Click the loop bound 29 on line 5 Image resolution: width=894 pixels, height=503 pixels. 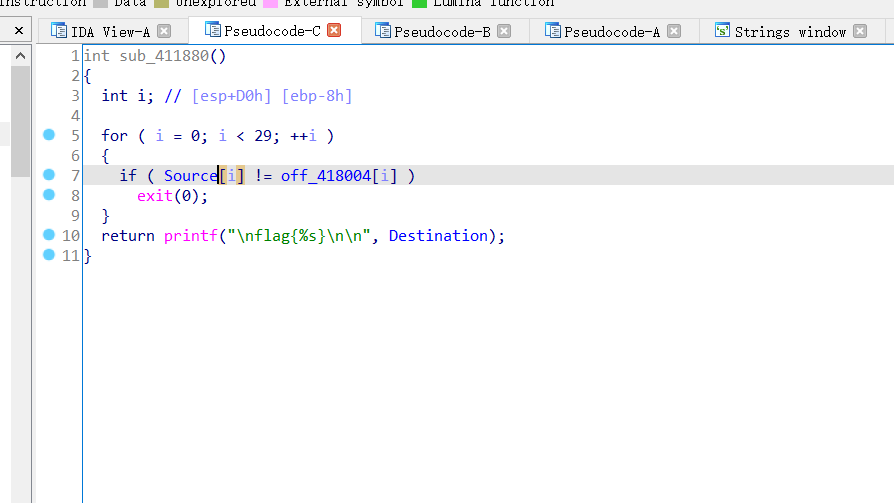[263, 136]
